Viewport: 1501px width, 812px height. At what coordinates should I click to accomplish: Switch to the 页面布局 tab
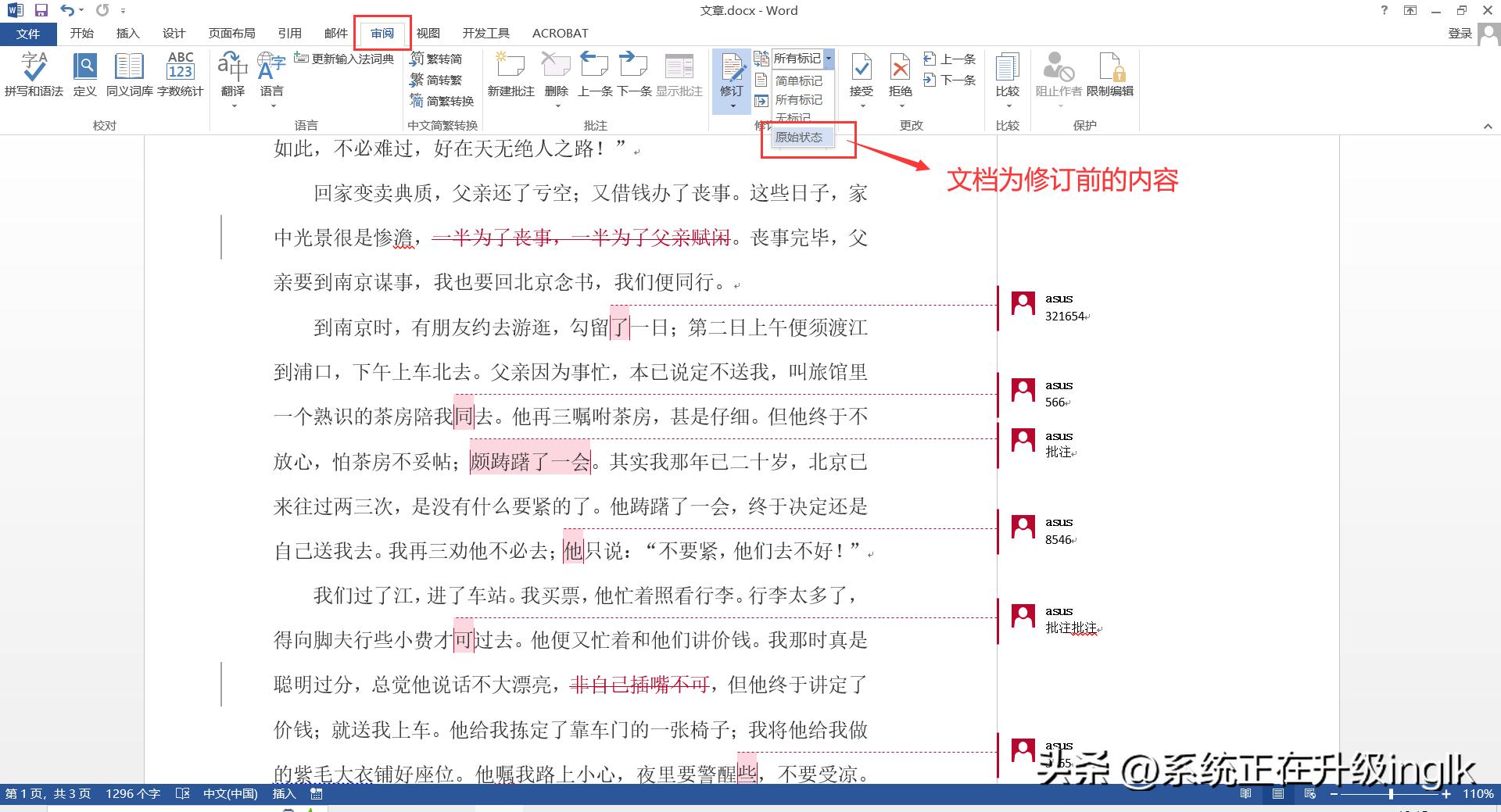pyautogui.click(x=231, y=34)
